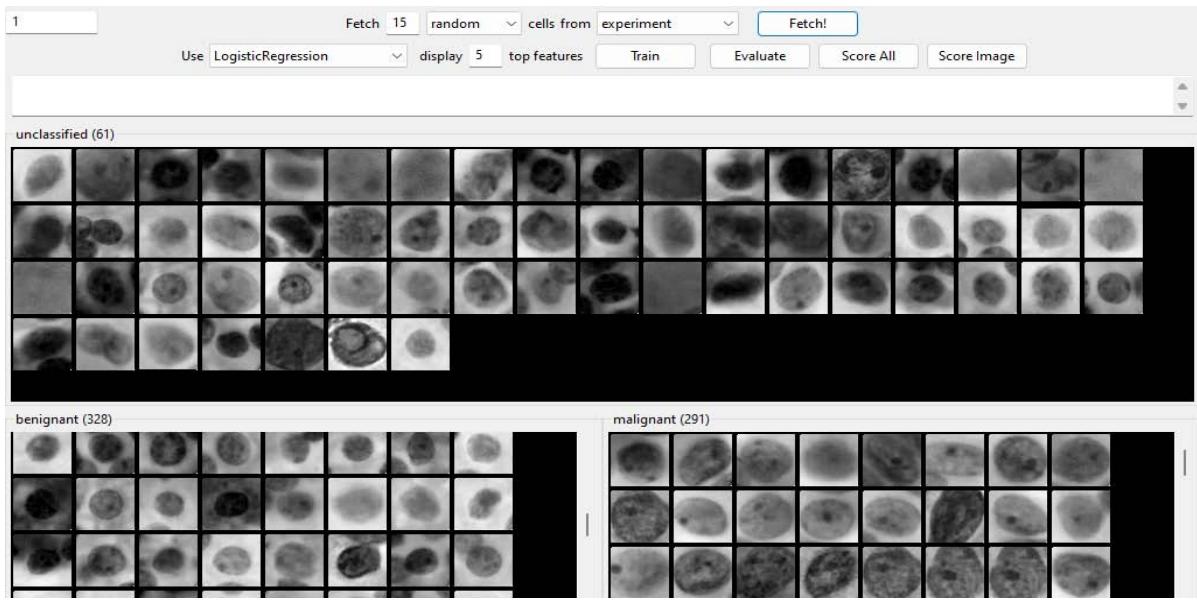Expand the 'experiment' source dropdown
Image resolution: width=1197 pixels, height=600 pixels.
(x=667, y=22)
